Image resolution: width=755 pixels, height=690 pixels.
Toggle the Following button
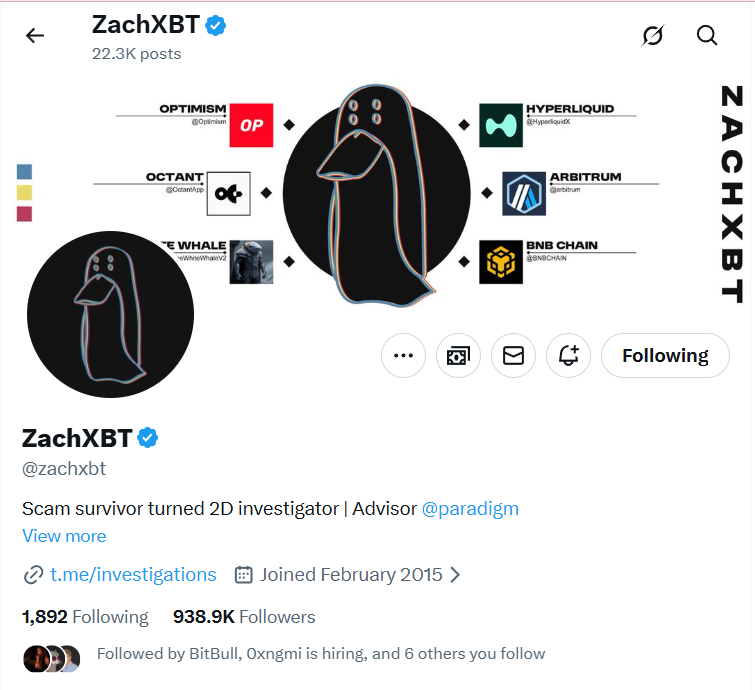click(665, 356)
